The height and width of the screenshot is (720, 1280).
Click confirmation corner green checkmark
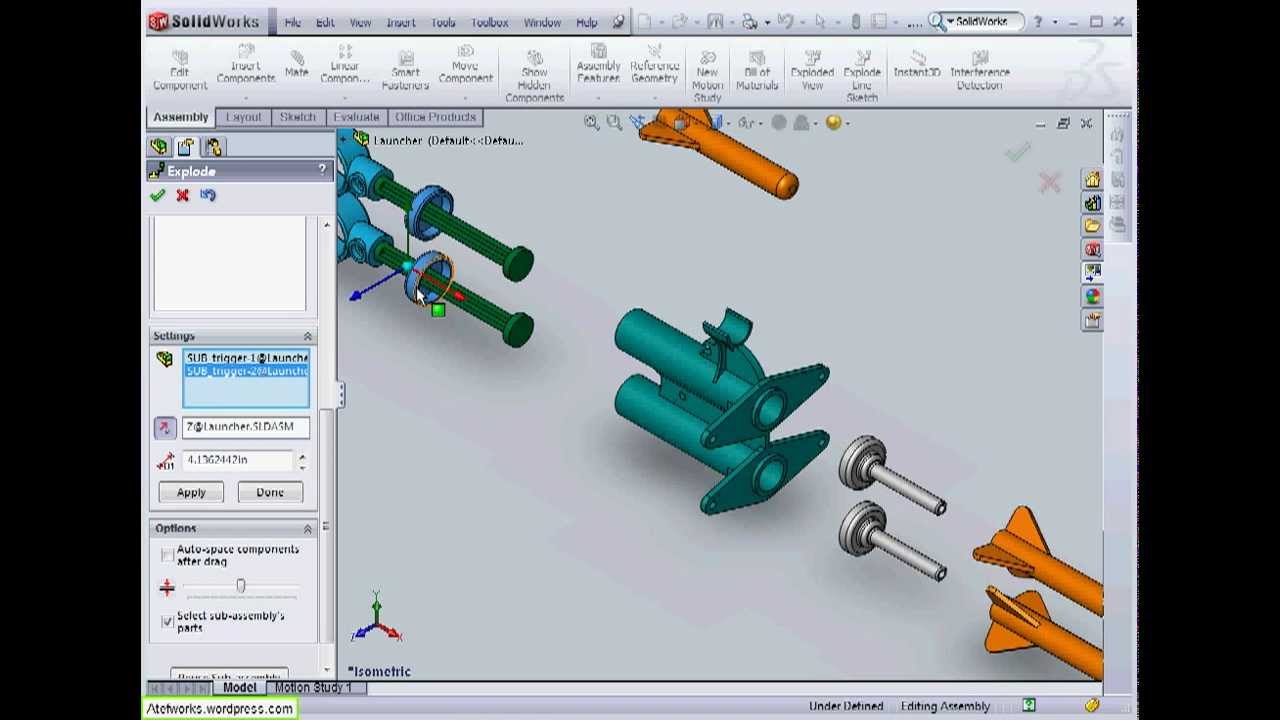(1017, 152)
